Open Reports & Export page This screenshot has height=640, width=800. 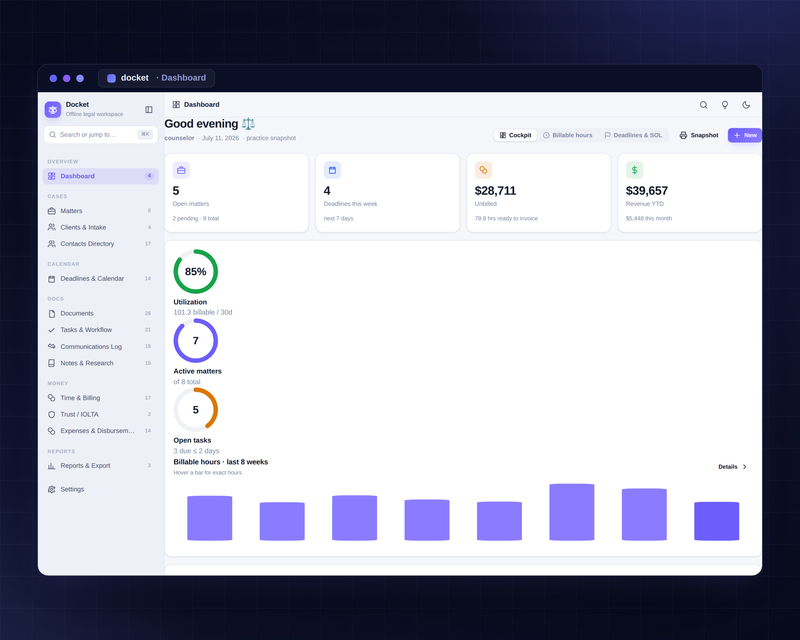tap(101, 466)
